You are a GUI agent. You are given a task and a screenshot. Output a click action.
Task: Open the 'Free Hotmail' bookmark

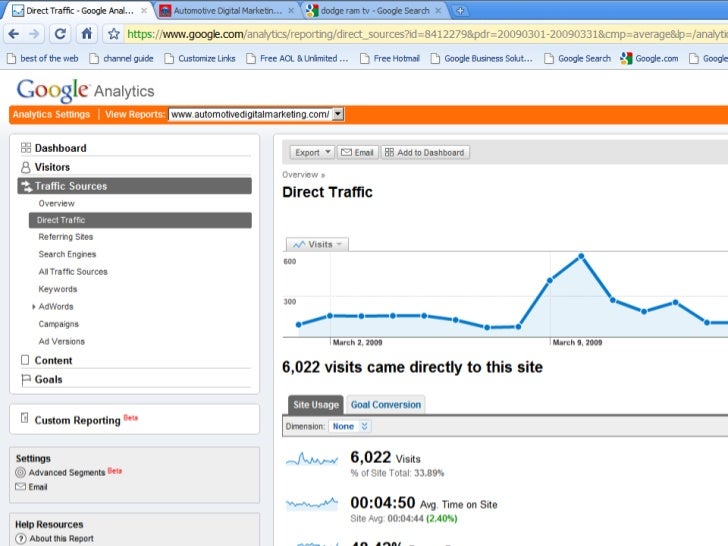click(x=390, y=58)
